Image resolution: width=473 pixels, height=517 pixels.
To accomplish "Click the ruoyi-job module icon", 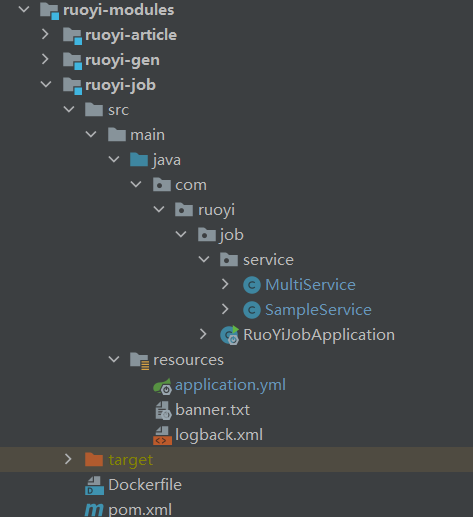I will pyautogui.click(x=72, y=86).
